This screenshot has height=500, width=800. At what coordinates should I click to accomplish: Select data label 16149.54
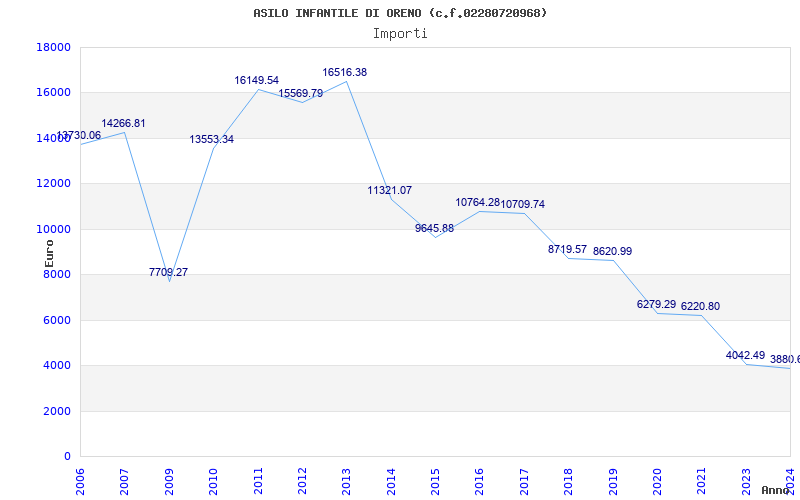tap(257, 81)
